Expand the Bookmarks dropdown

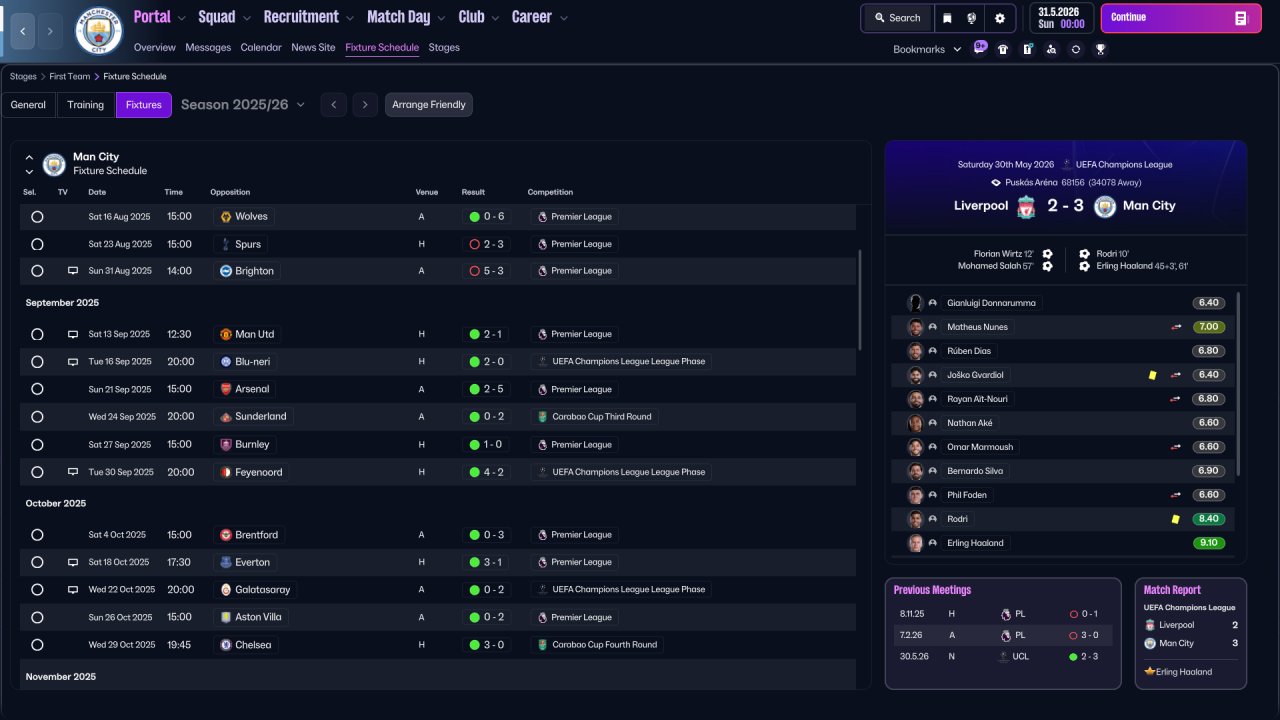[927, 49]
